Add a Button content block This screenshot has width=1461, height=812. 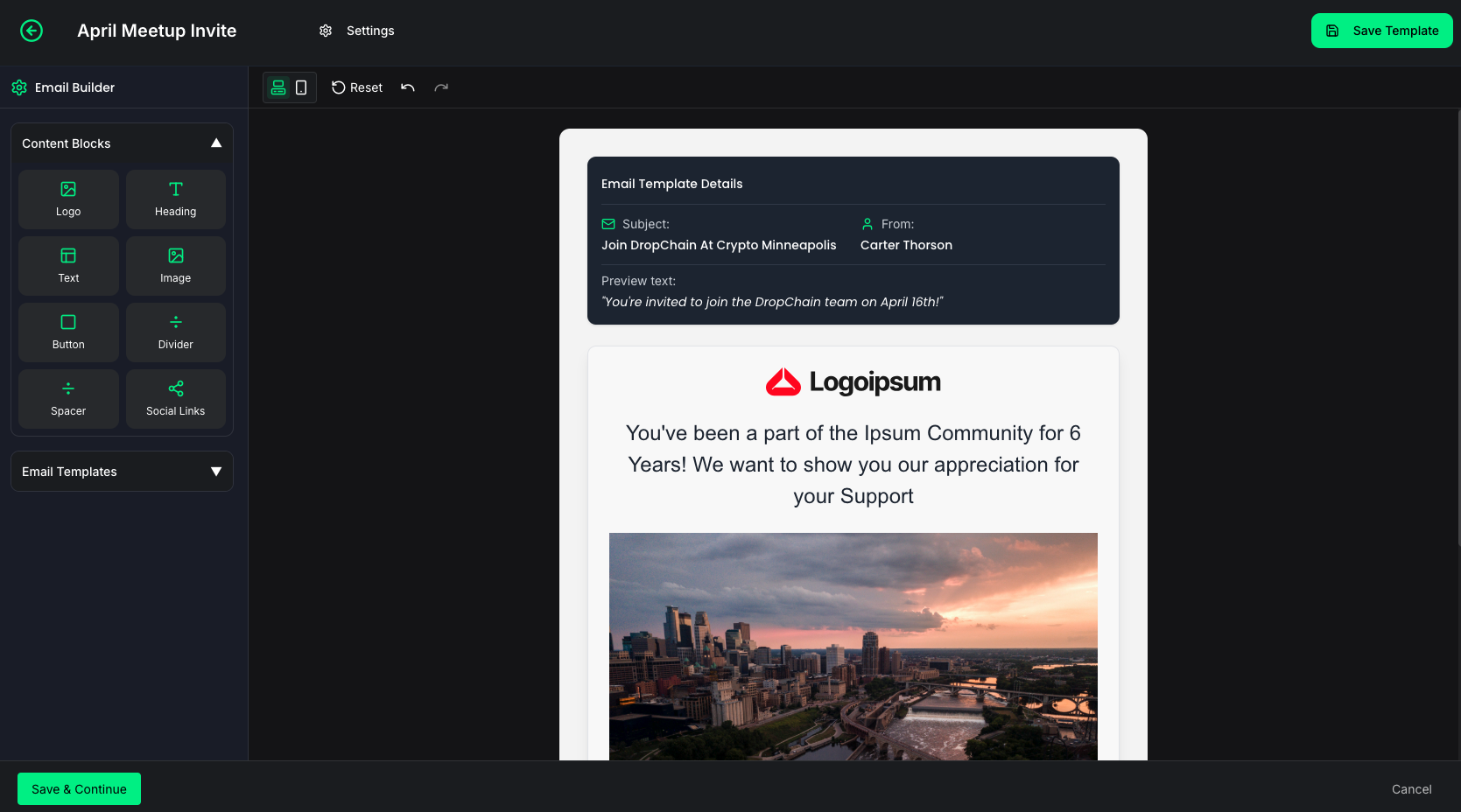tap(68, 332)
